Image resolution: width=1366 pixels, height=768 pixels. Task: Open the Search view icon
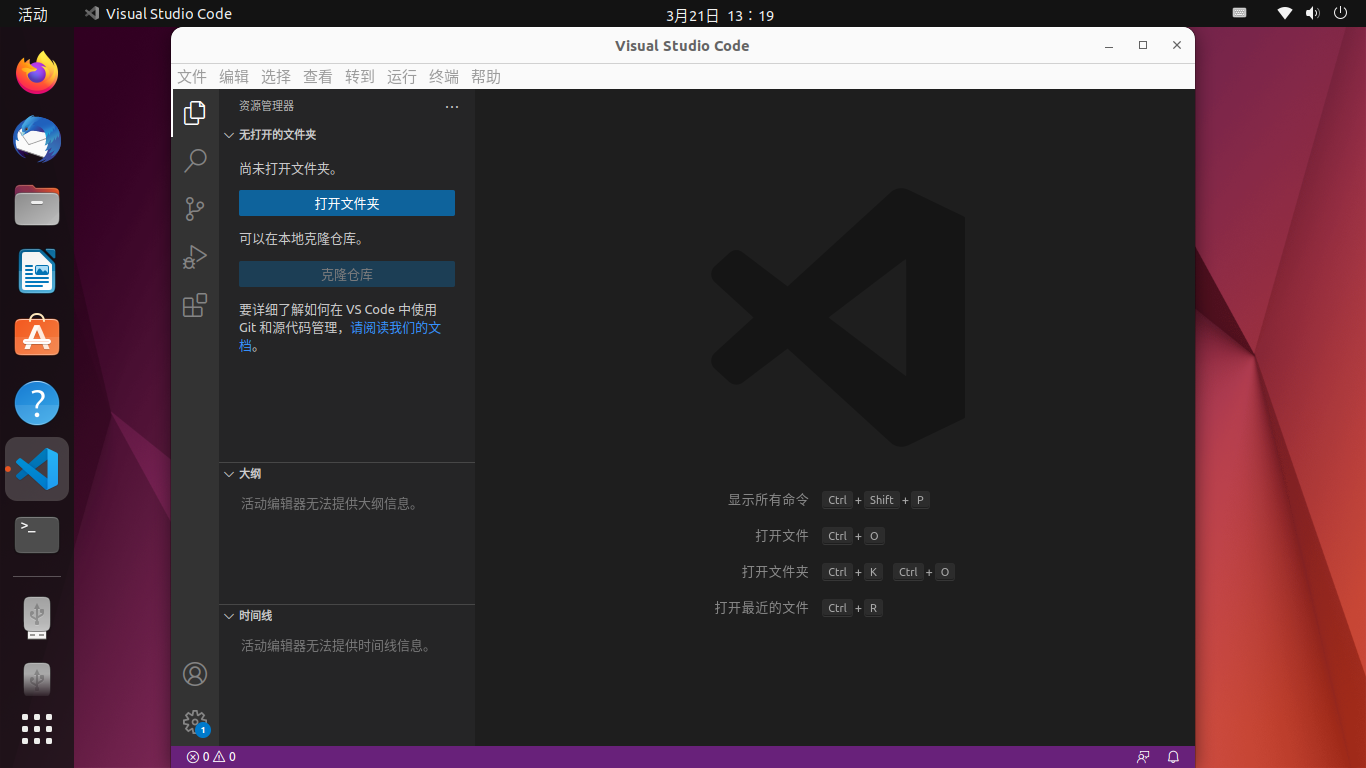click(195, 160)
